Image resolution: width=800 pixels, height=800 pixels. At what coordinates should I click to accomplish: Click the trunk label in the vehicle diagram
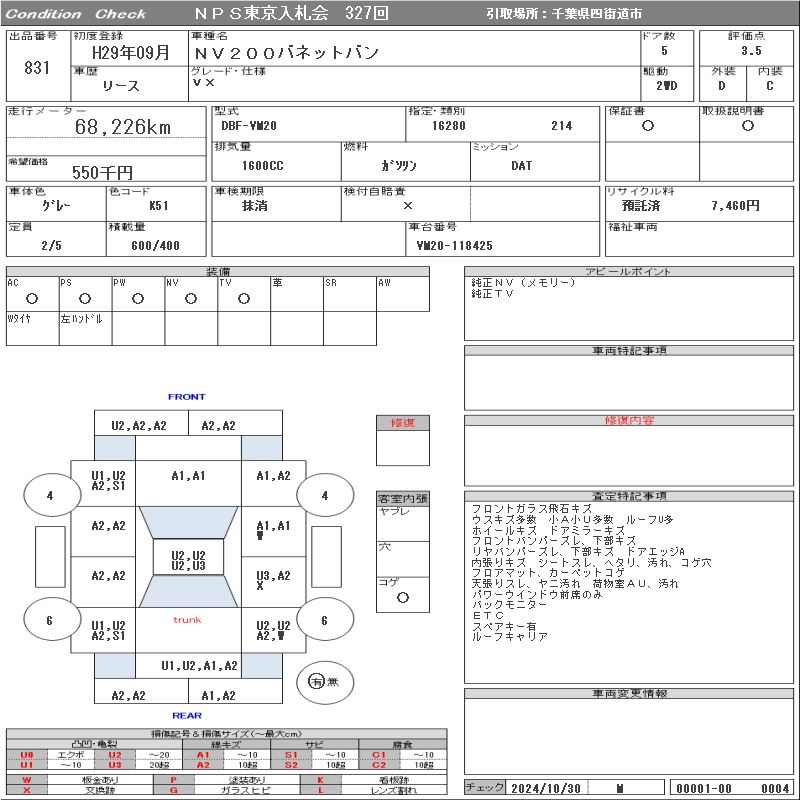point(187,620)
